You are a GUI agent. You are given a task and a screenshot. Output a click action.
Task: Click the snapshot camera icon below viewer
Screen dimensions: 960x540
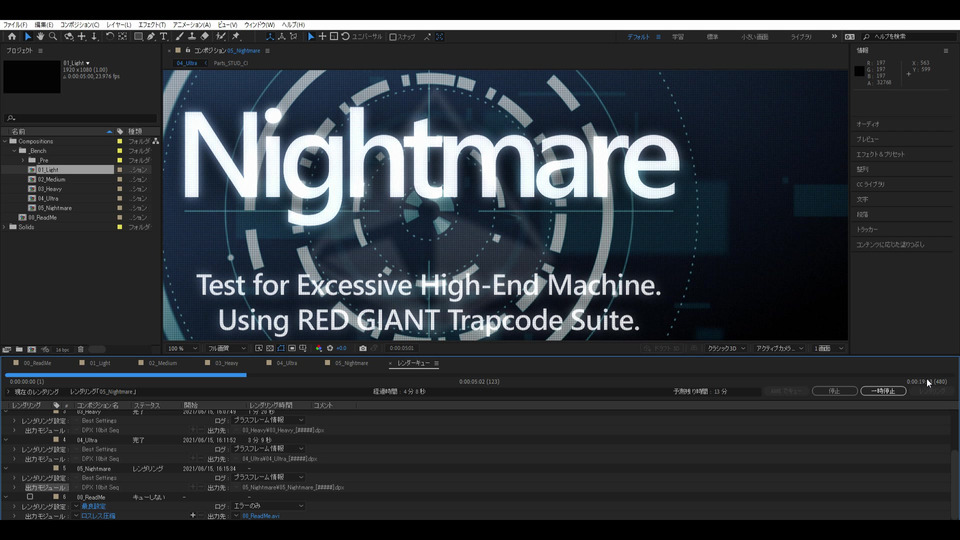[362, 348]
